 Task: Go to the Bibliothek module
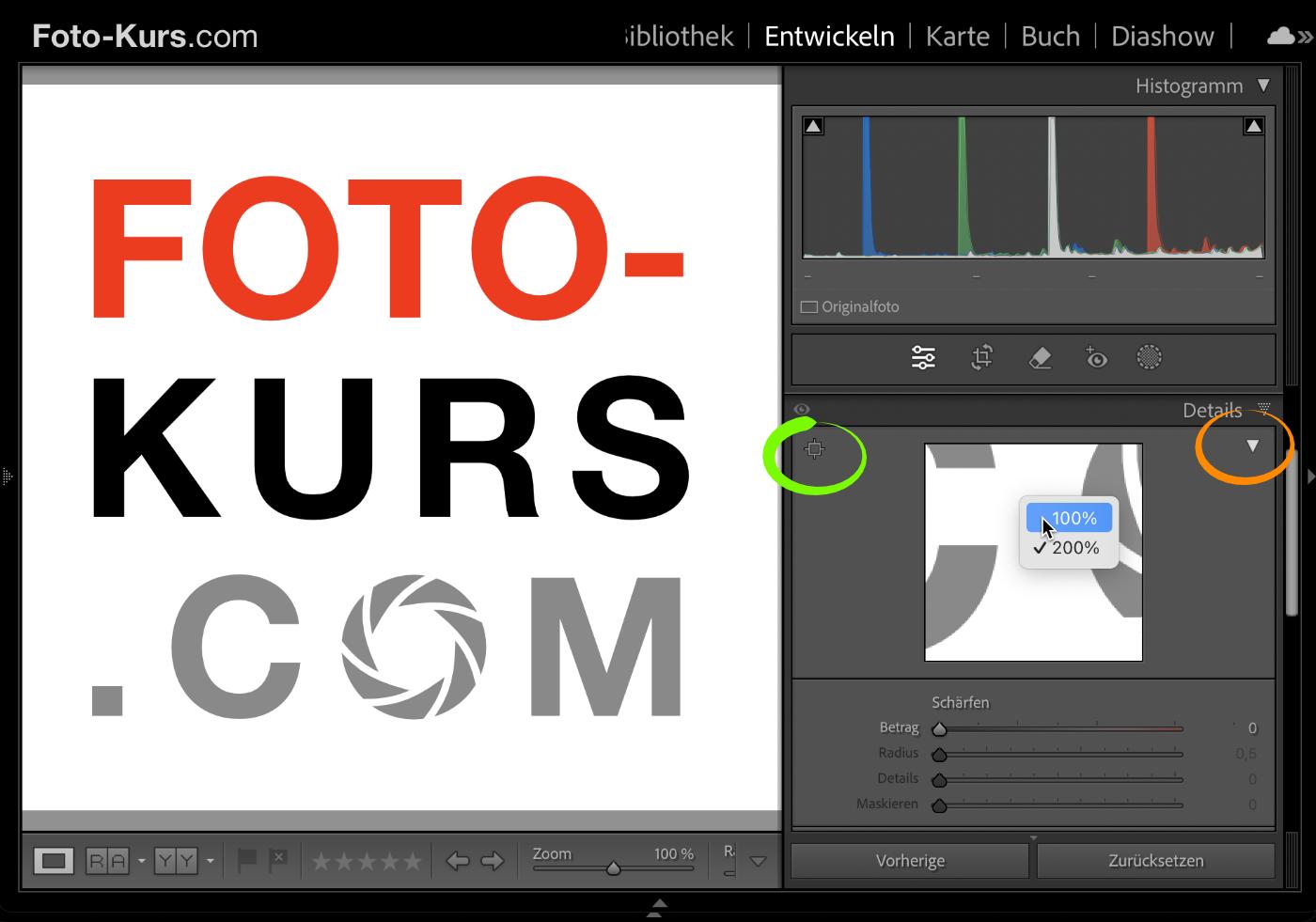[x=679, y=36]
